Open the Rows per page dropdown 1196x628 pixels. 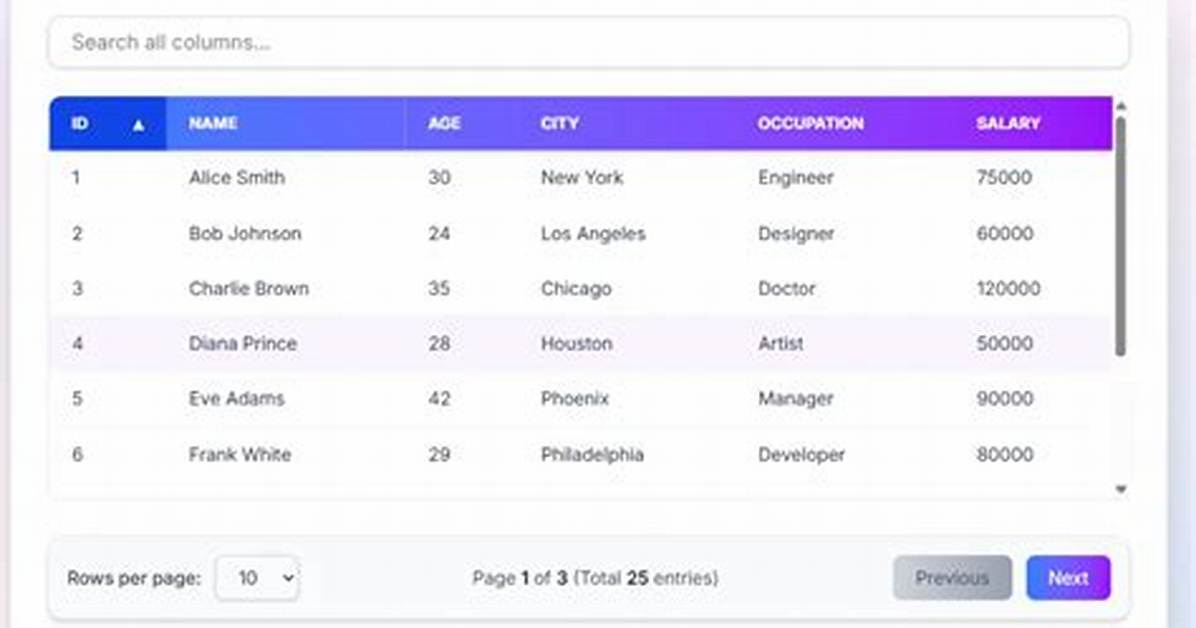click(x=257, y=578)
